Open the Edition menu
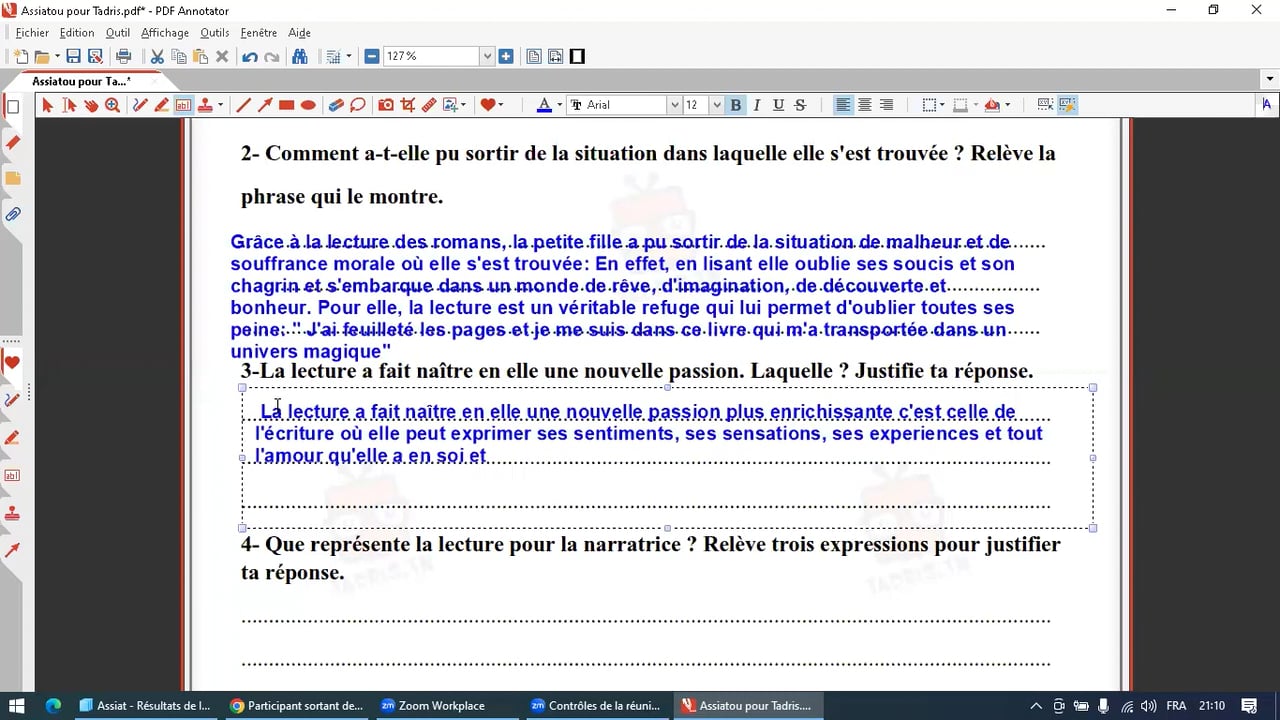Viewport: 1280px width, 720px height. [77, 33]
